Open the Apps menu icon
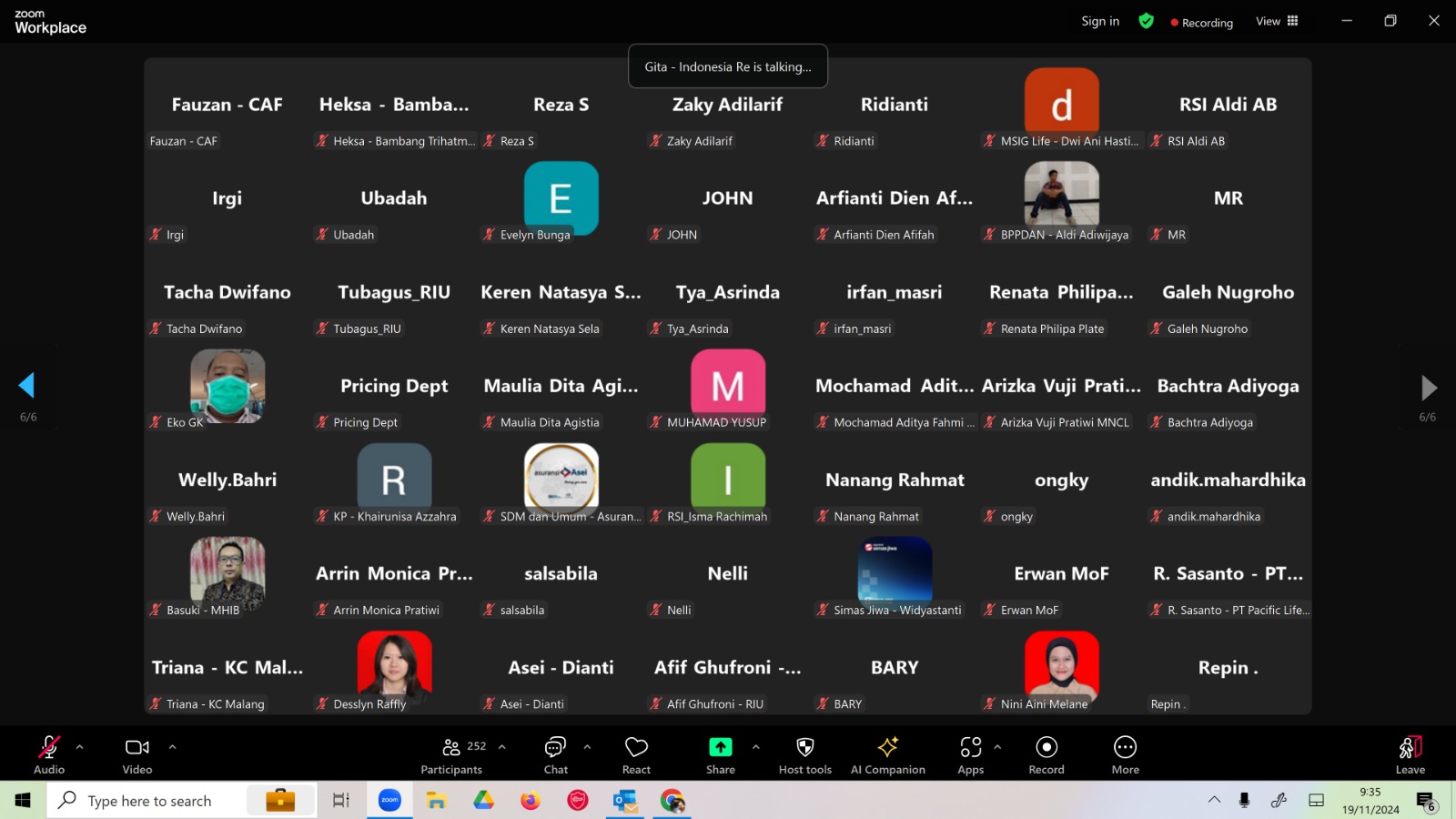Screen dimensions: 1456x819 tap(970, 755)
